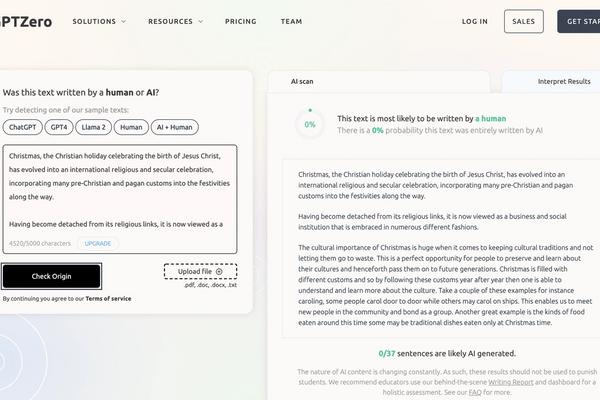Select the AI + Human sample chip
Image resolution: width=600 pixels, height=400 pixels.
(174, 127)
